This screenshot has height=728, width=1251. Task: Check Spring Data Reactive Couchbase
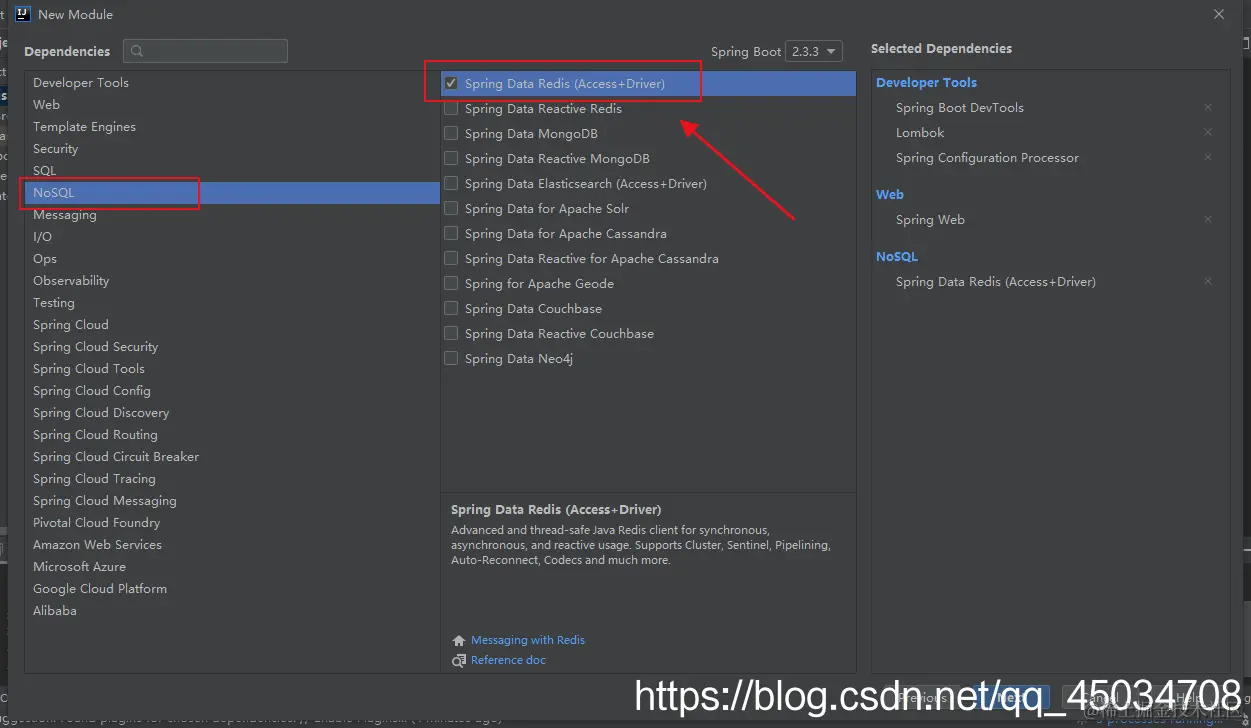[x=451, y=333]
